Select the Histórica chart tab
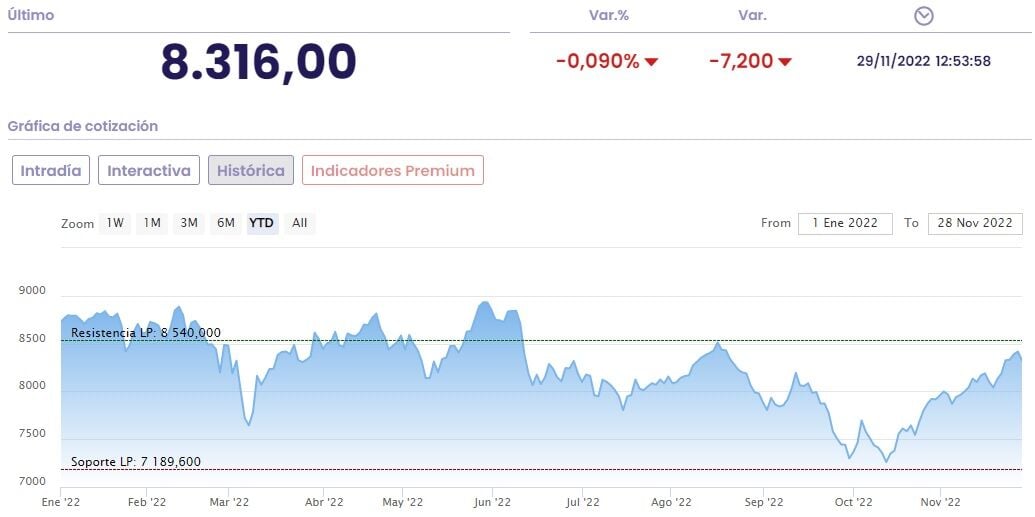This screenshot has width=1035, height=517. click(x=251, y=170)
